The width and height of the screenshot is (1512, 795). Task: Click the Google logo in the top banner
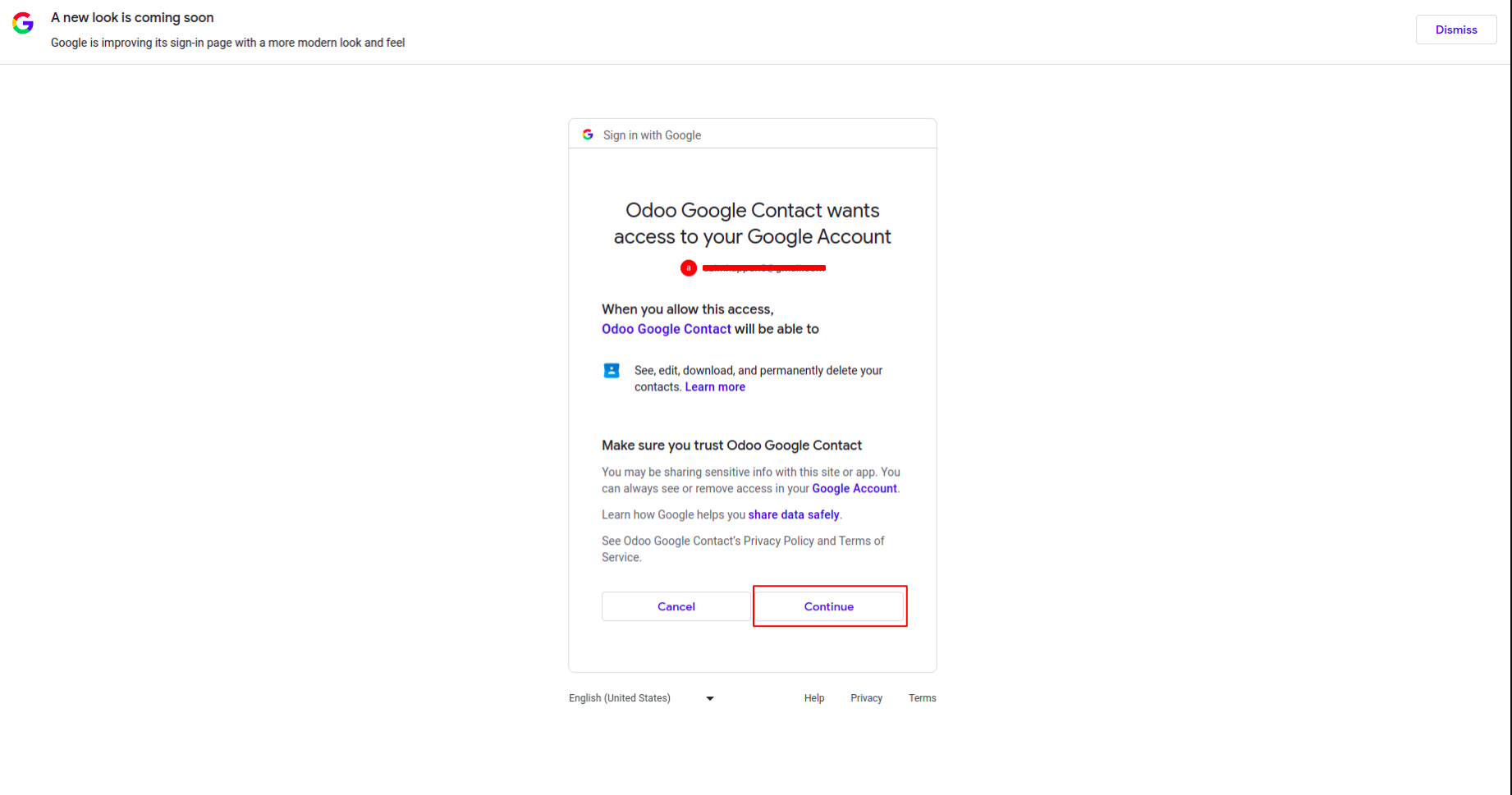[23, 23]
